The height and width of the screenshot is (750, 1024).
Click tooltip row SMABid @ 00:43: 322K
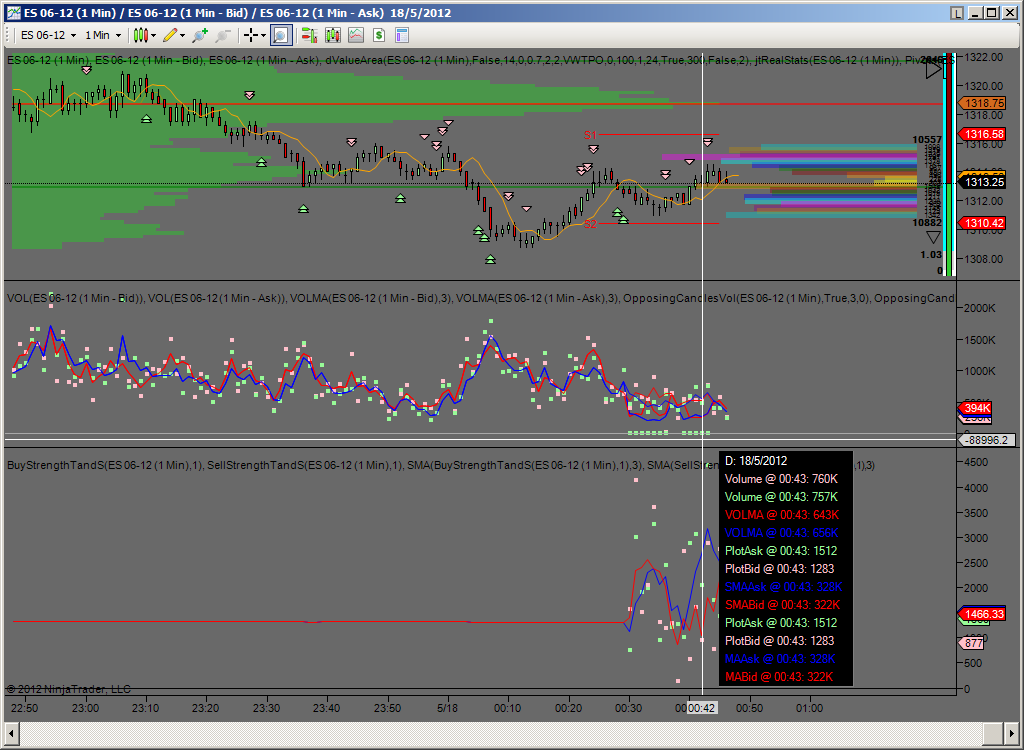[x=782, y=605]
